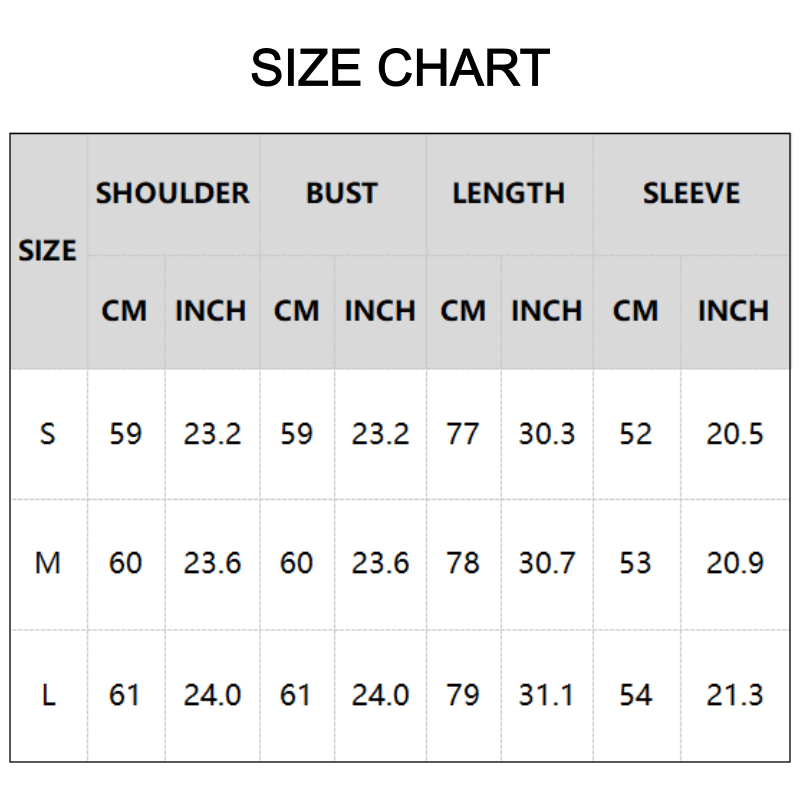Click the shoulder CM value 61 for size L
Screen dimensions: 800x800
tap(124, 695)
